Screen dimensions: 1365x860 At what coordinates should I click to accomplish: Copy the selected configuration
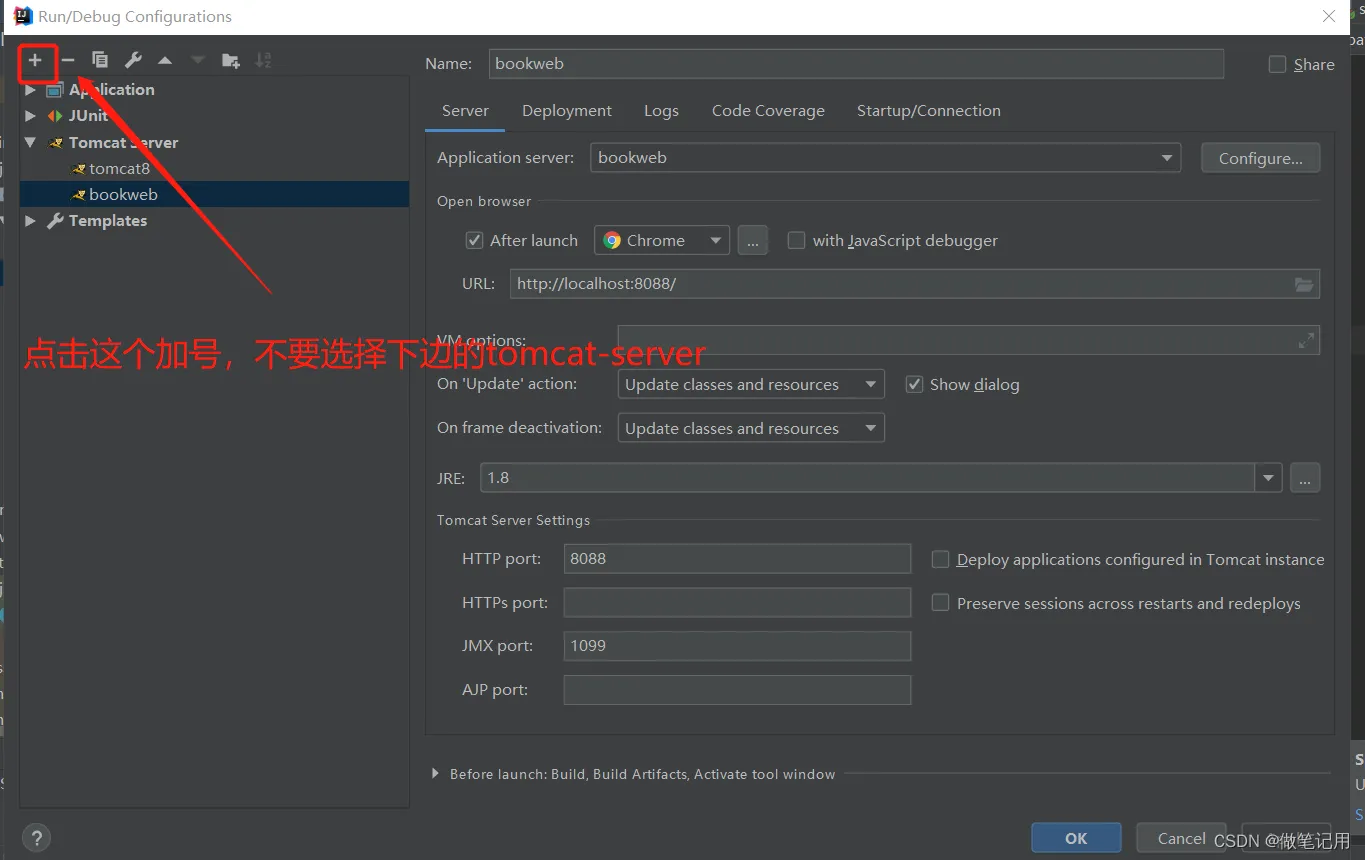[x=100, y=61]
